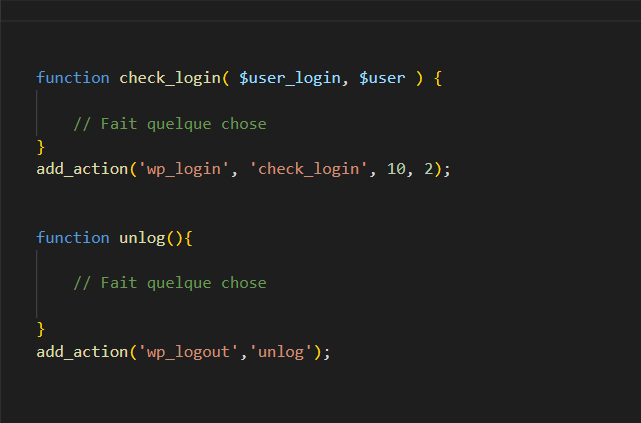Click the comment inside check_login function

tap(170, 124)
